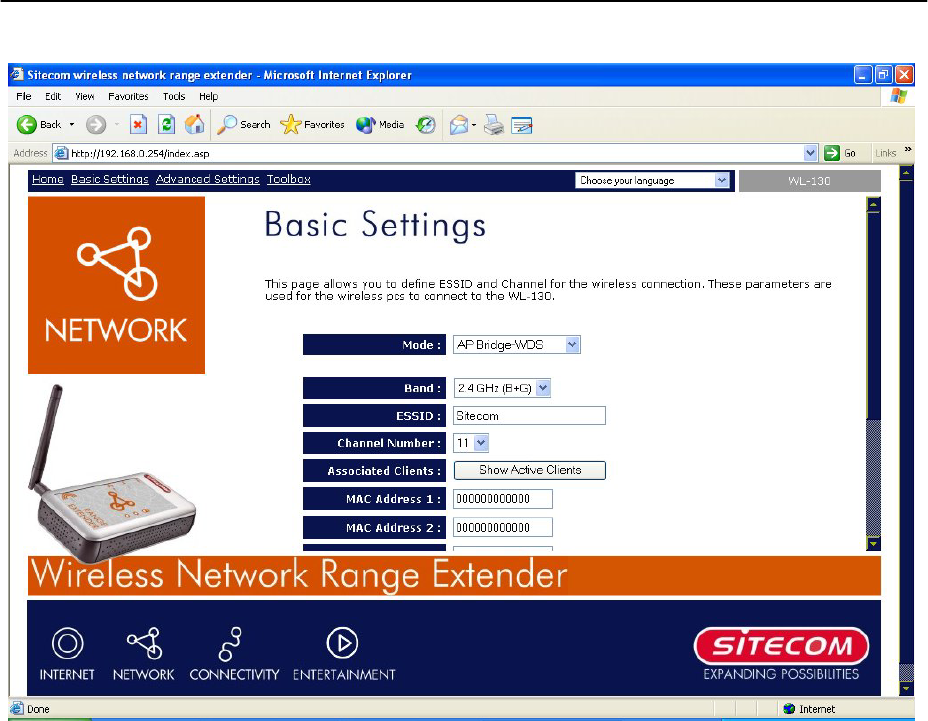
Task: Click the Back arrow icon
Action: pyautogui.click(x=27, y=124)
